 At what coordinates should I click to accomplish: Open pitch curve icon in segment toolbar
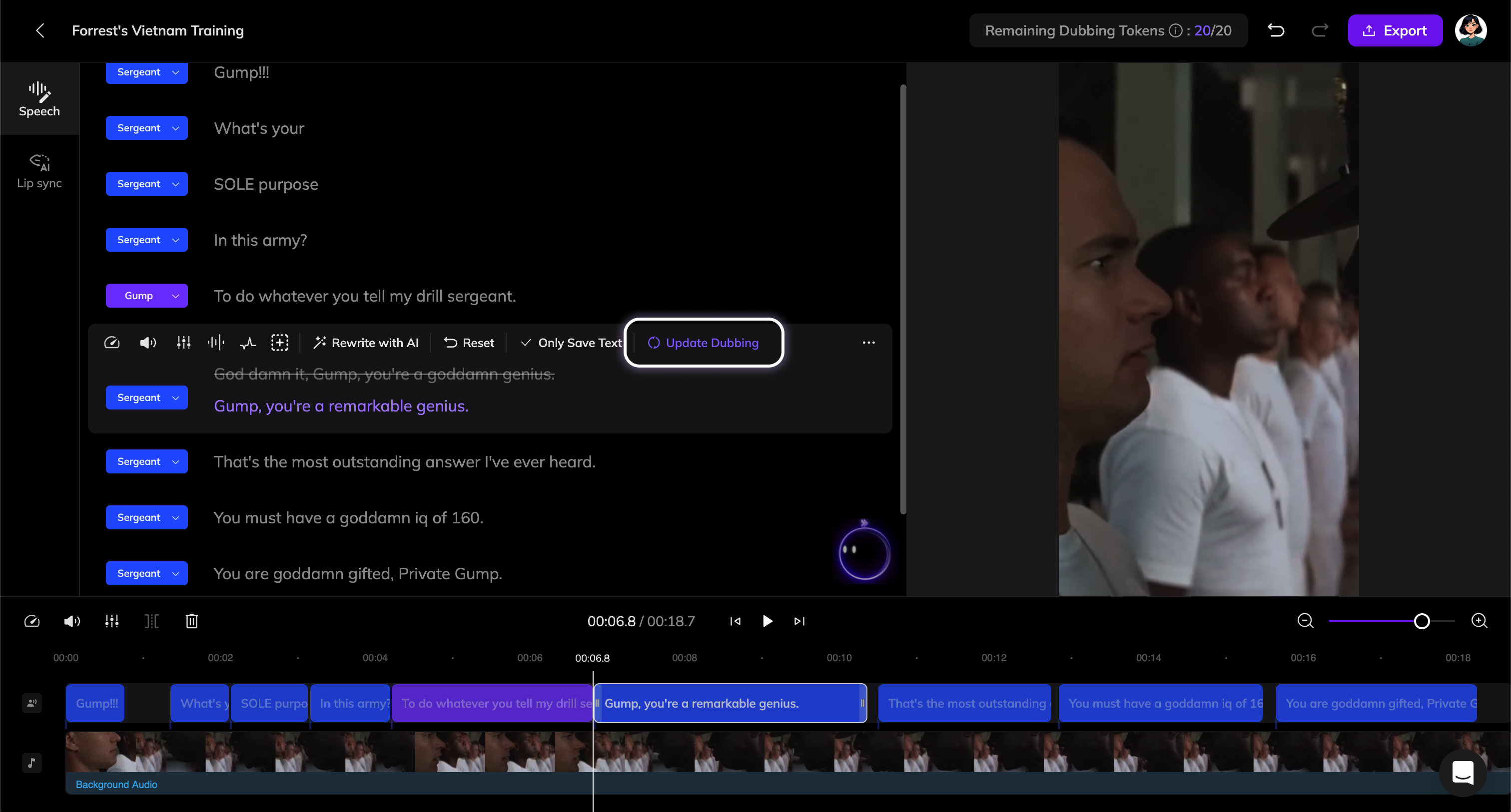click(247, 343)
